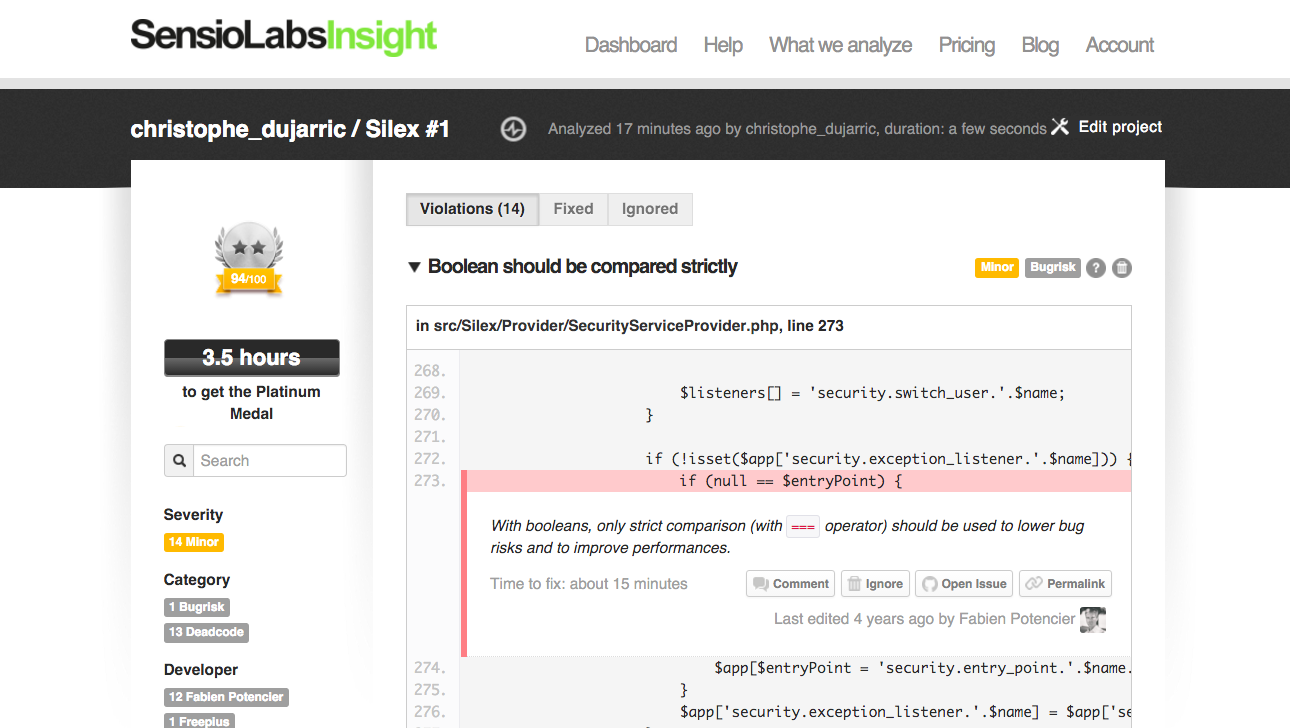The width and height of the screenshot is (1290, 728).
Task: Click the Category heading
Action: [x=197, y=580]
